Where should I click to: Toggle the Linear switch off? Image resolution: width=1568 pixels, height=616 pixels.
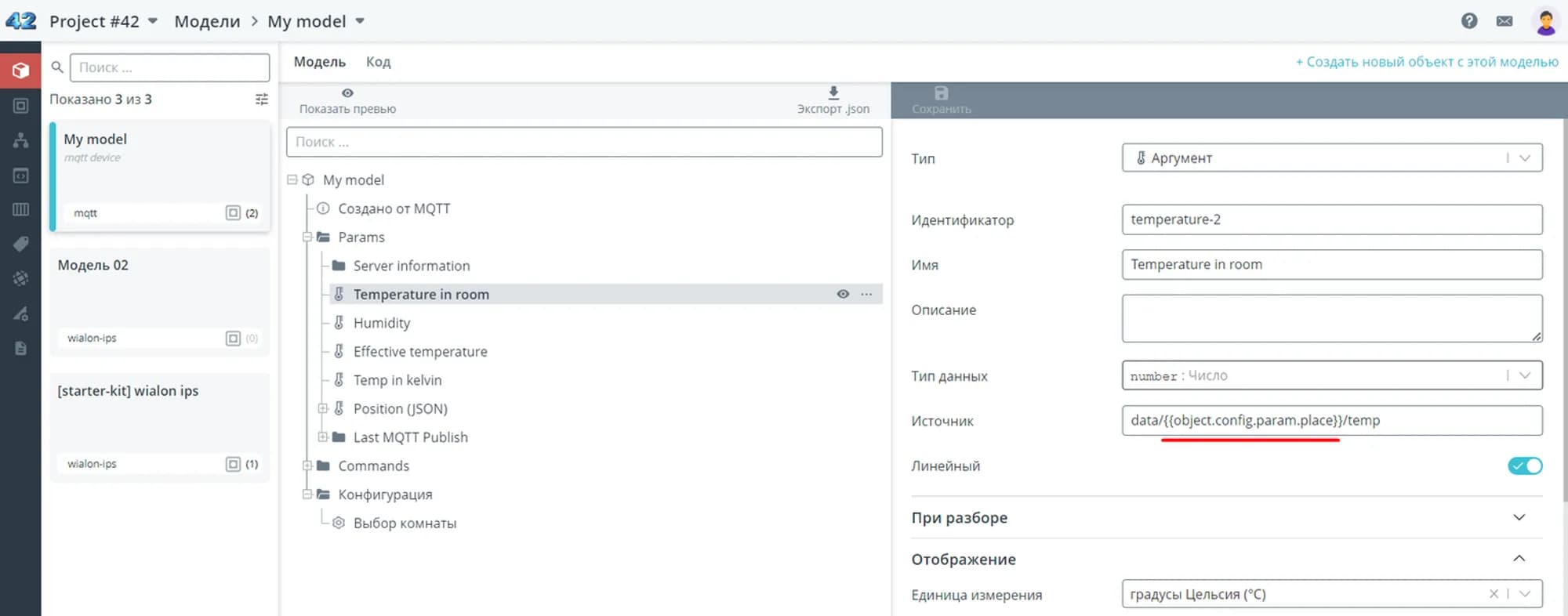[1524, 466]
